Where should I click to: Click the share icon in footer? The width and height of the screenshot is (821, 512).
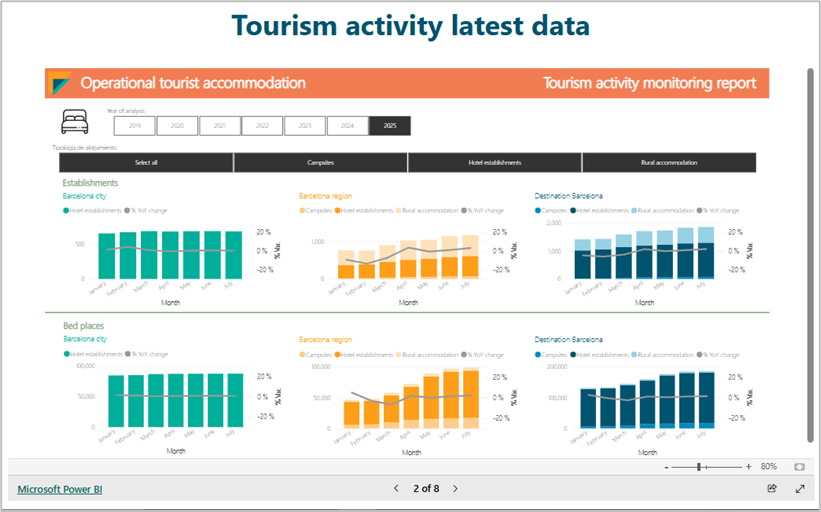coord(772,489)
